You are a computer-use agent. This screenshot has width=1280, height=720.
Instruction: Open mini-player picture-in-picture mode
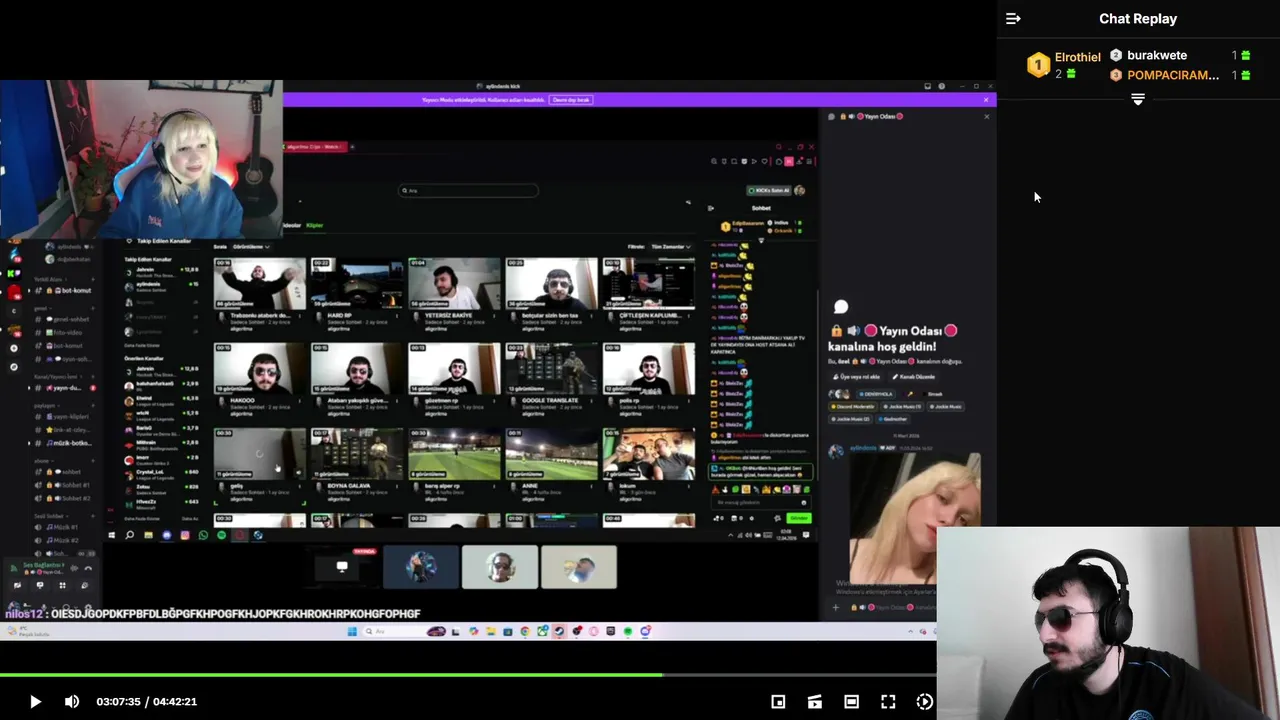[x=778, y=702]
